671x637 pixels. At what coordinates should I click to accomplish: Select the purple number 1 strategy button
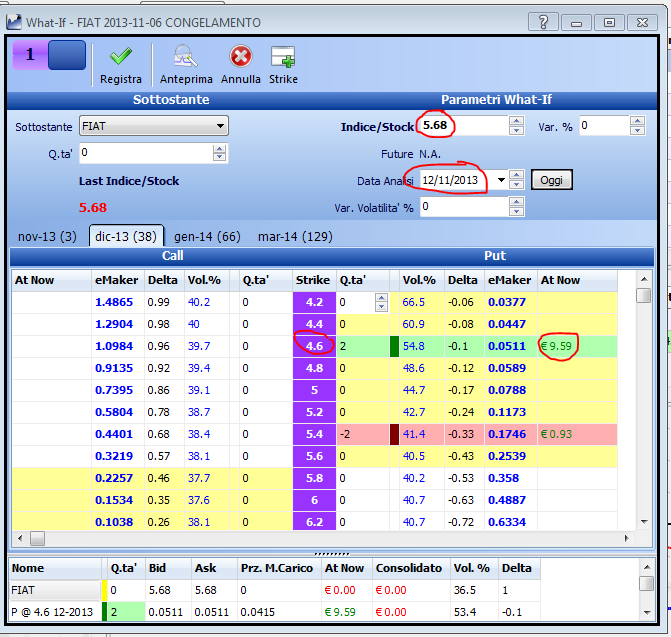coord(30,55)
